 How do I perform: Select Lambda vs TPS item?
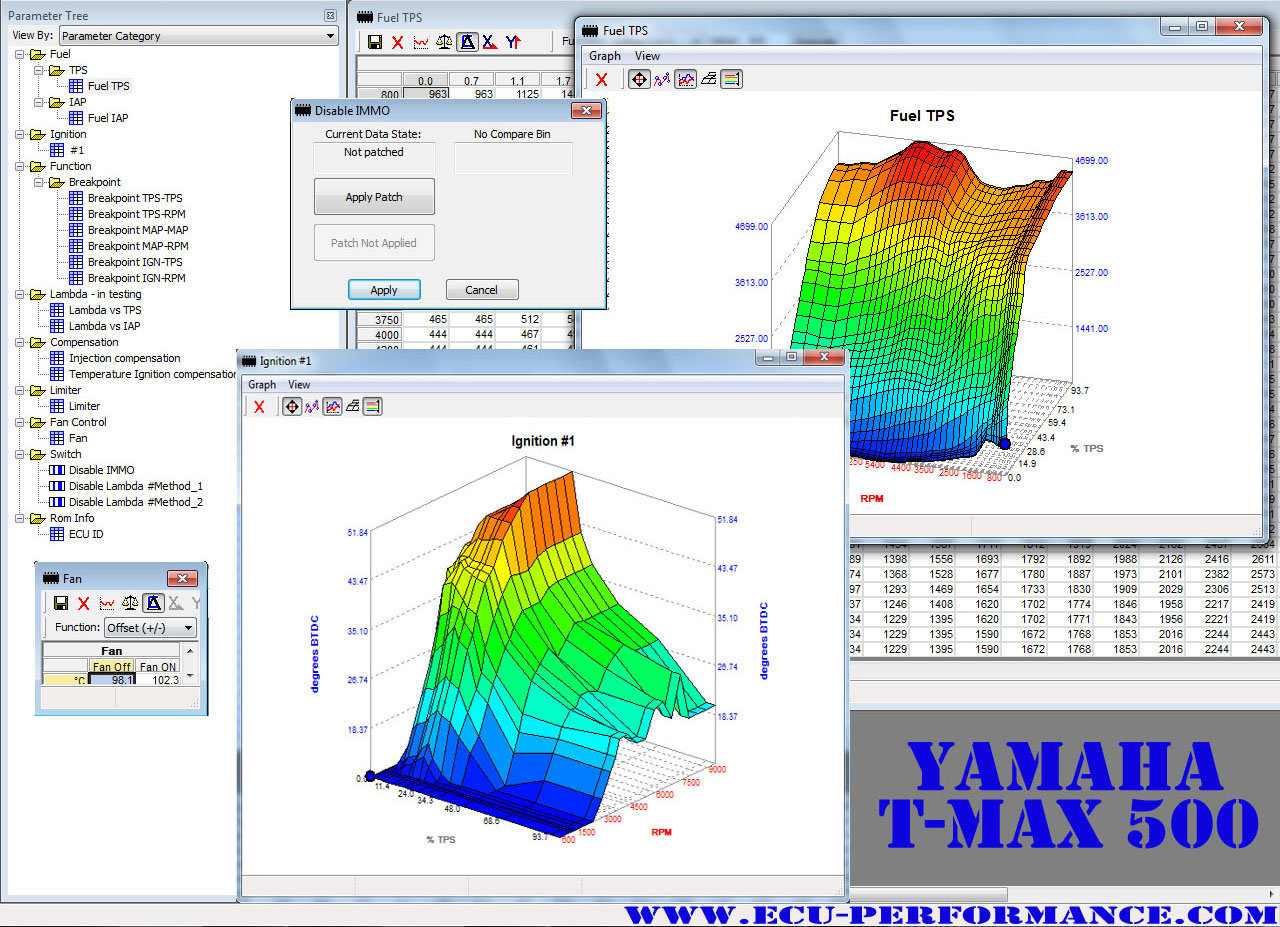pos(105,310)
